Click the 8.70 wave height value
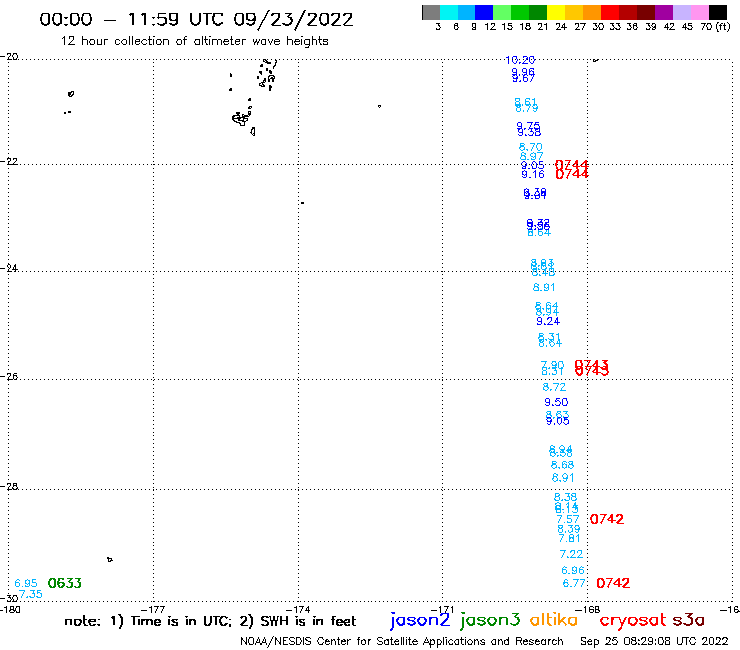This screenshot has height=650, width=740. tap(530, 147)
